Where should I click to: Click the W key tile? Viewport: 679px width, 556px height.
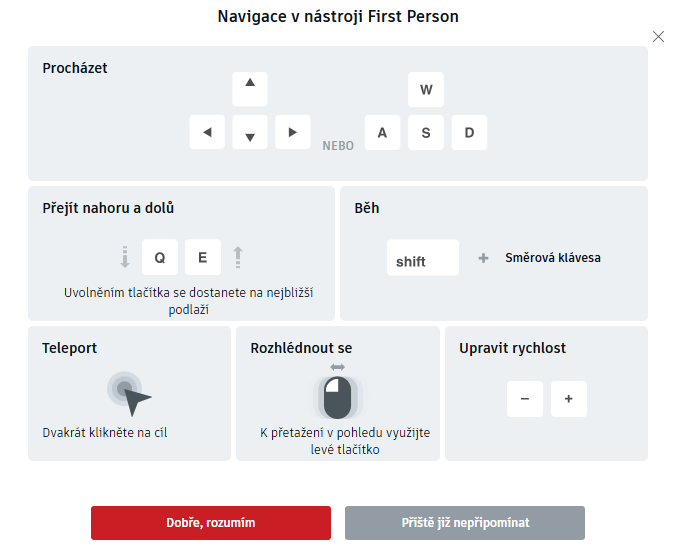click(x=426, y=90)
